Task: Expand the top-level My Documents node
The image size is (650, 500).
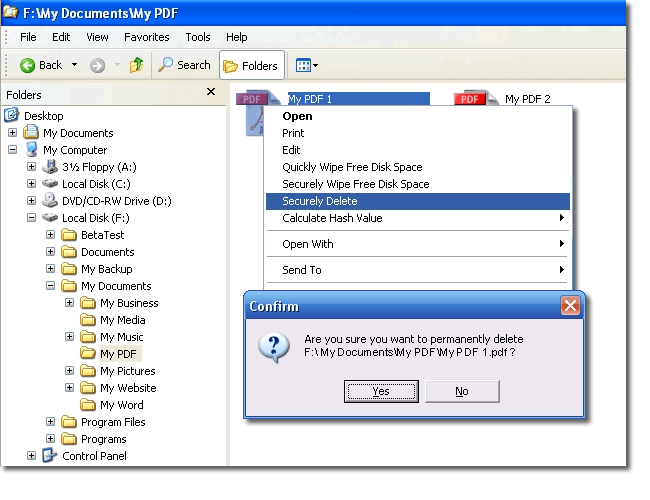Action: (12, 132)
